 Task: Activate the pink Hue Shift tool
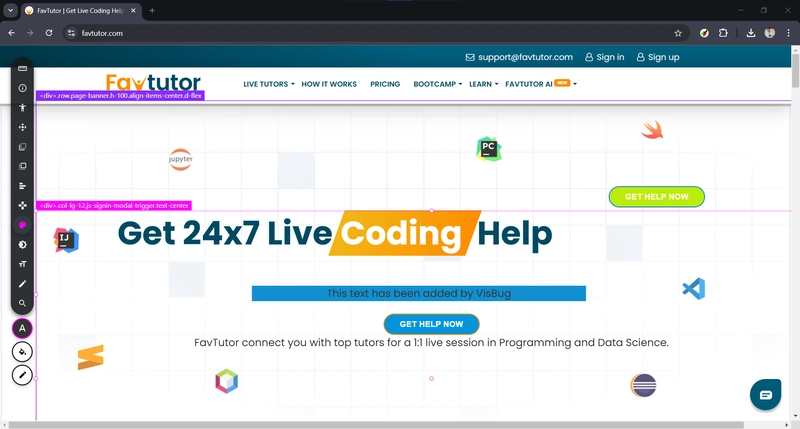click(22, 225)
